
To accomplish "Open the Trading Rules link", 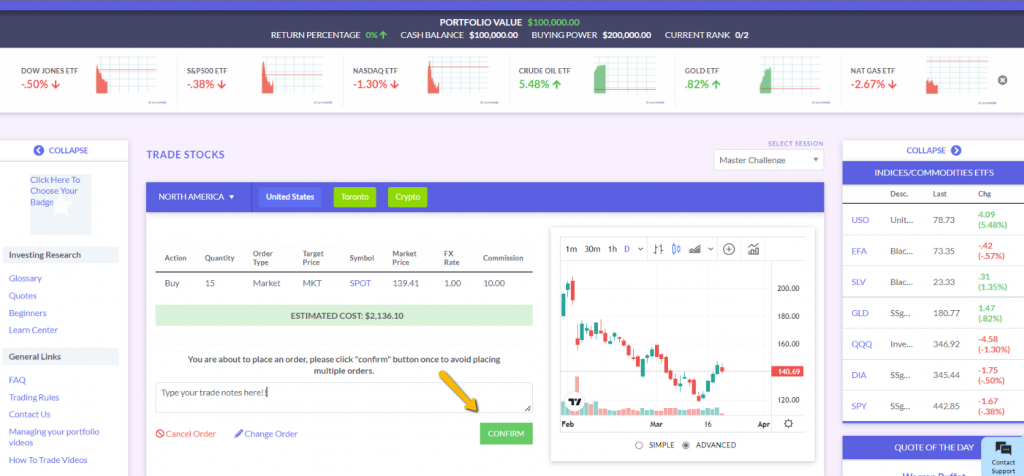I will (34, 397).
